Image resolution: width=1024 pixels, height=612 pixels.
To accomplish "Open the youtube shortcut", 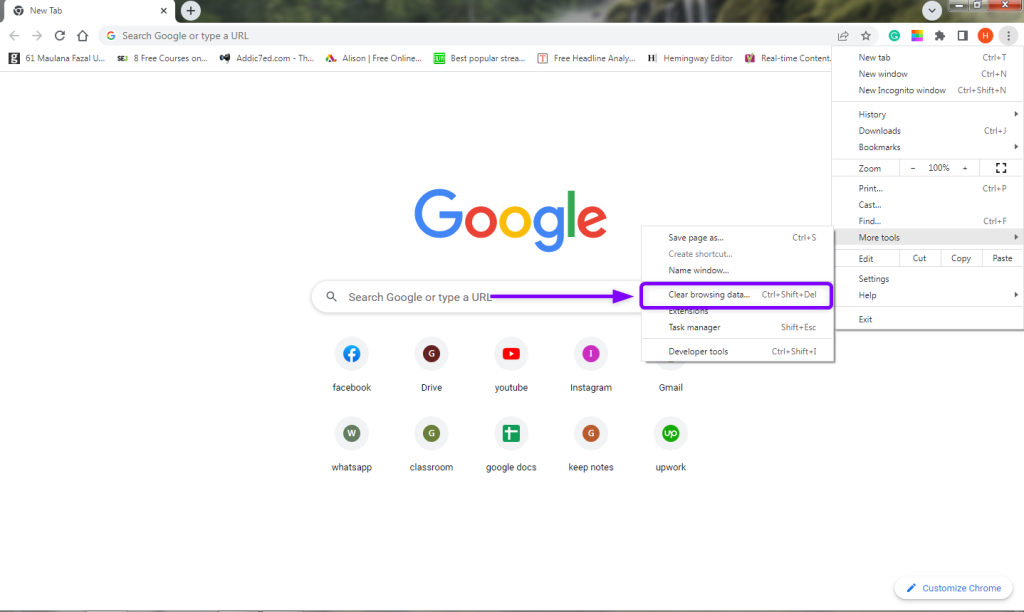I will [x=511, y=366].
